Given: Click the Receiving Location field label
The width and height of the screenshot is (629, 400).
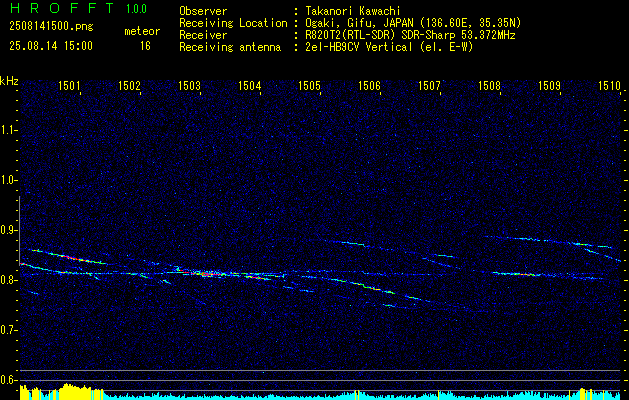Looking at the screenshot, I should click(233, 23).
